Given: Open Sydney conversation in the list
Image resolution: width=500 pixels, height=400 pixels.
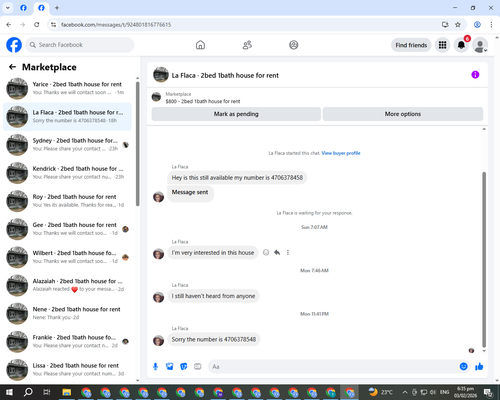Looking at the screenshot, I should tap(67, 145).
